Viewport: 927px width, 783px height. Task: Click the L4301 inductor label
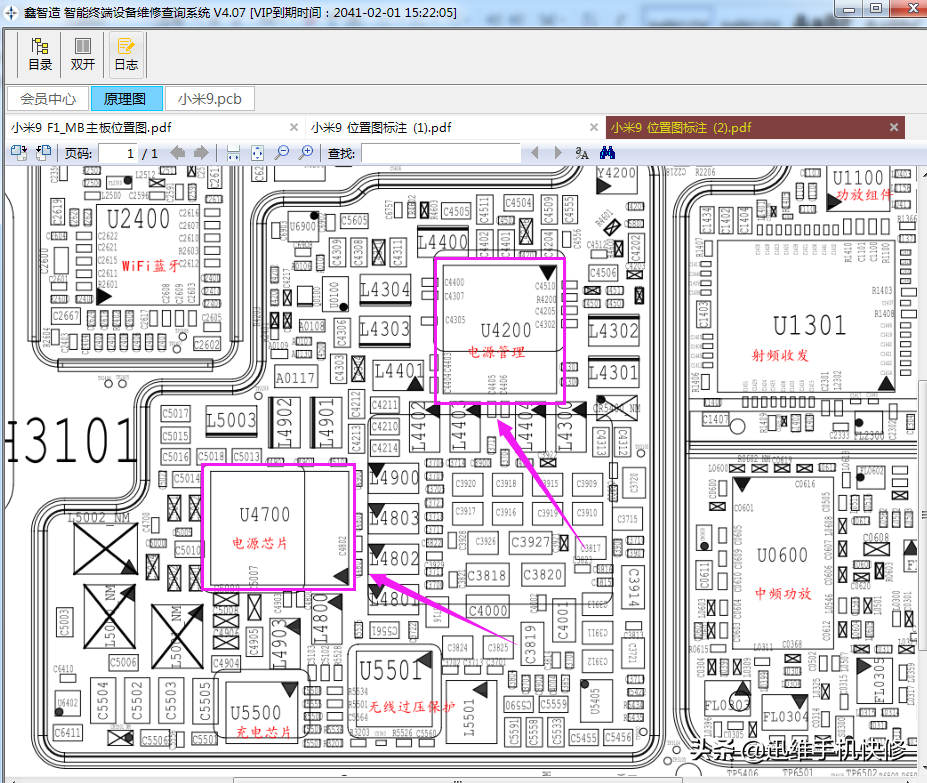[614, 373]
